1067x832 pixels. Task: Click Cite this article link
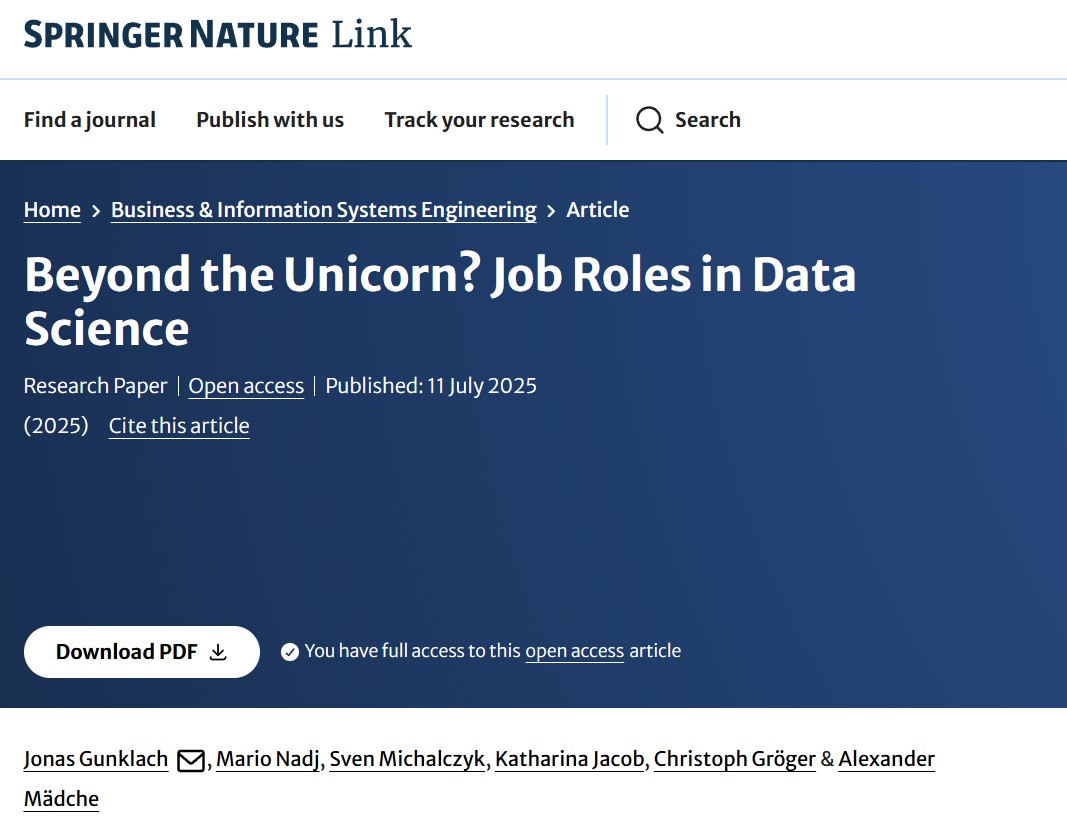[x=179, y=426]
